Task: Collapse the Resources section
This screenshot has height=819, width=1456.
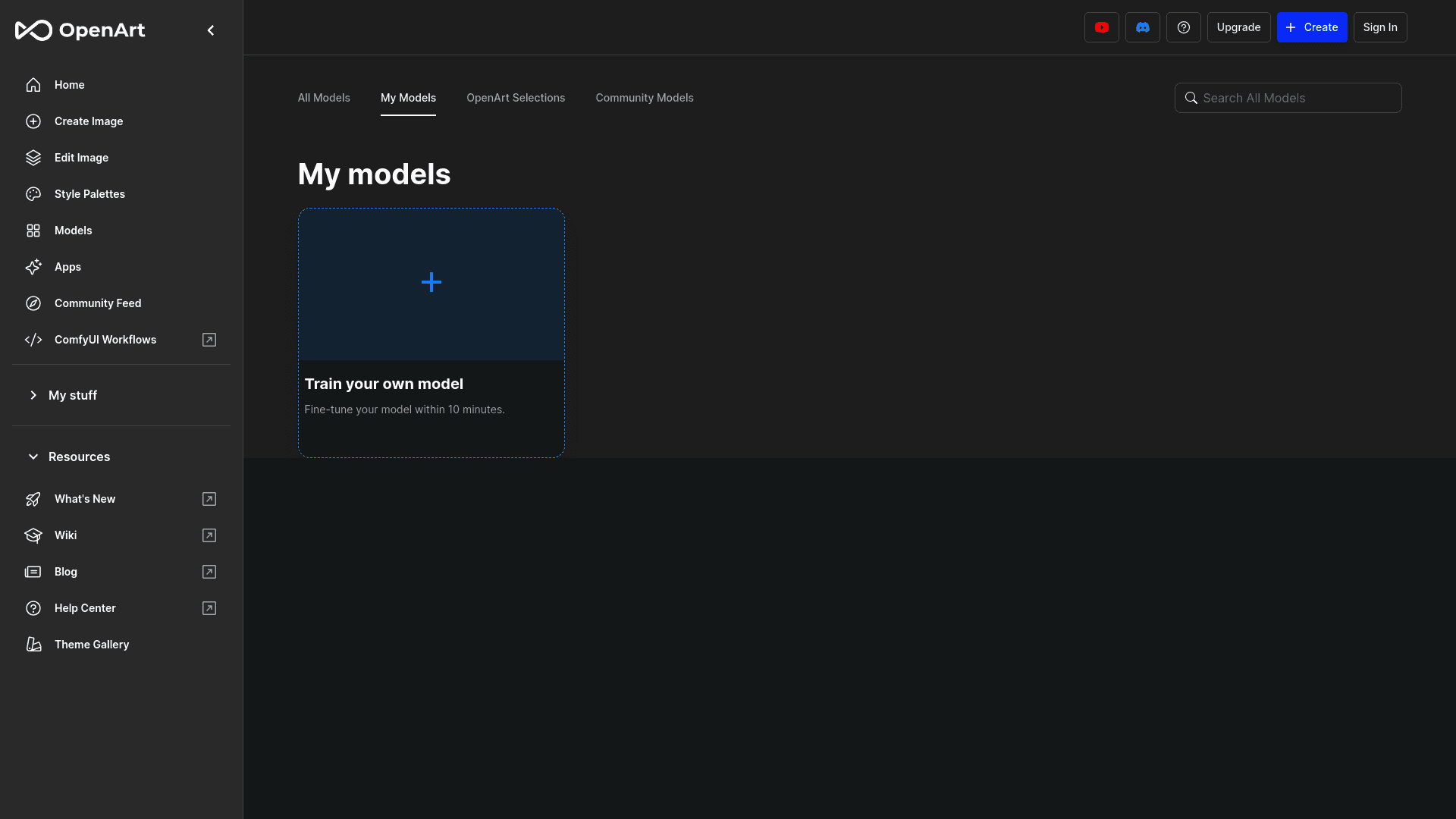Action: click(79, 457)
